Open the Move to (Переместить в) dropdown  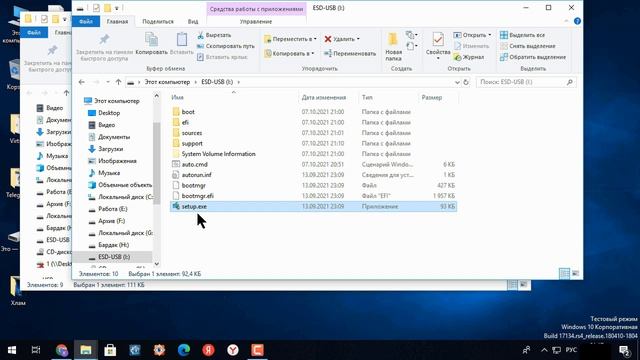tap(290, 39)
